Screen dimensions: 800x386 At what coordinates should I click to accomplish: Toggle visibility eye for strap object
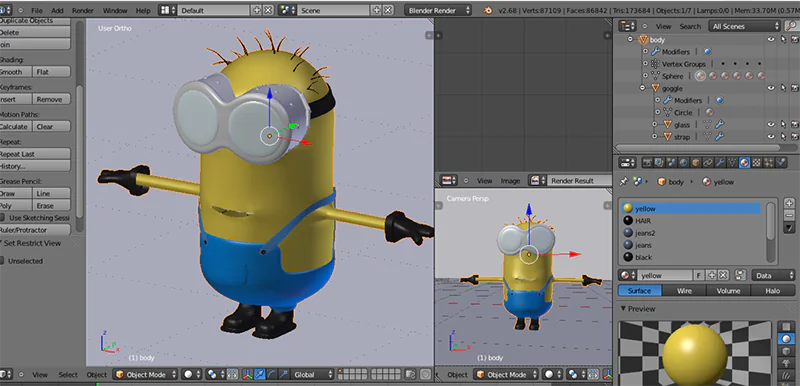771,137
